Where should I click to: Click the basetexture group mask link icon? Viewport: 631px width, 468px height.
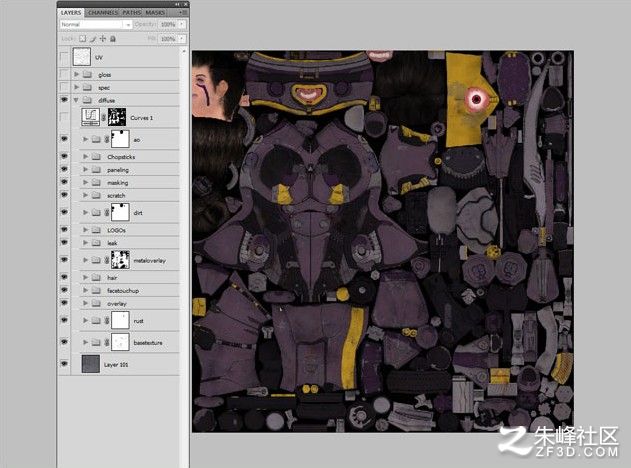tap(107, 342)
